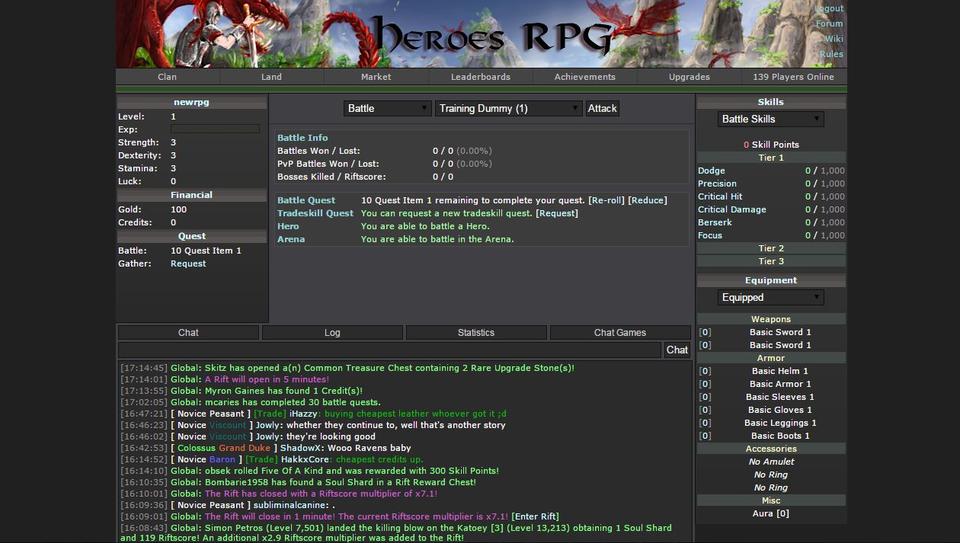Expand the Tier 1 skills section
The image size is (960, 543).
[771, 157]
